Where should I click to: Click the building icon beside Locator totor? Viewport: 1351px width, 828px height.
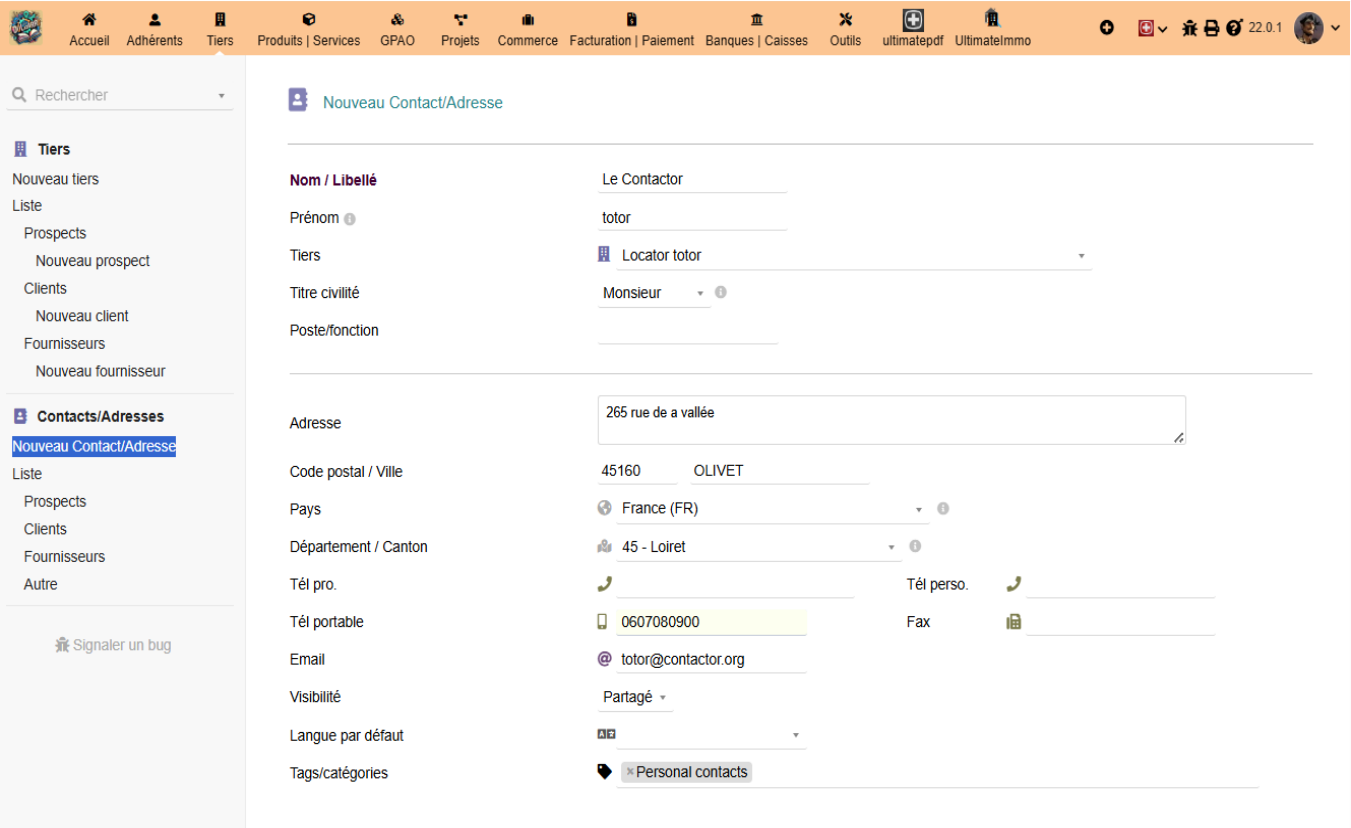tap(604, 255)
